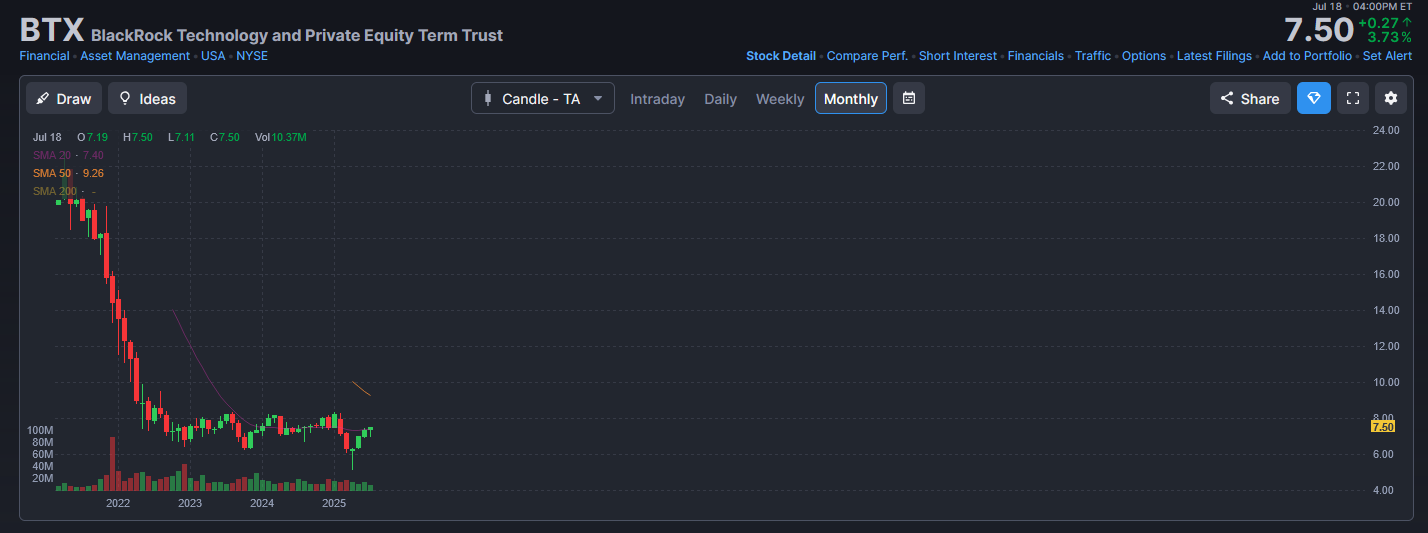1428x533 pixels.
Task: Open the Financial sector link
Action: pyautogui.click(x=44, y=56)
